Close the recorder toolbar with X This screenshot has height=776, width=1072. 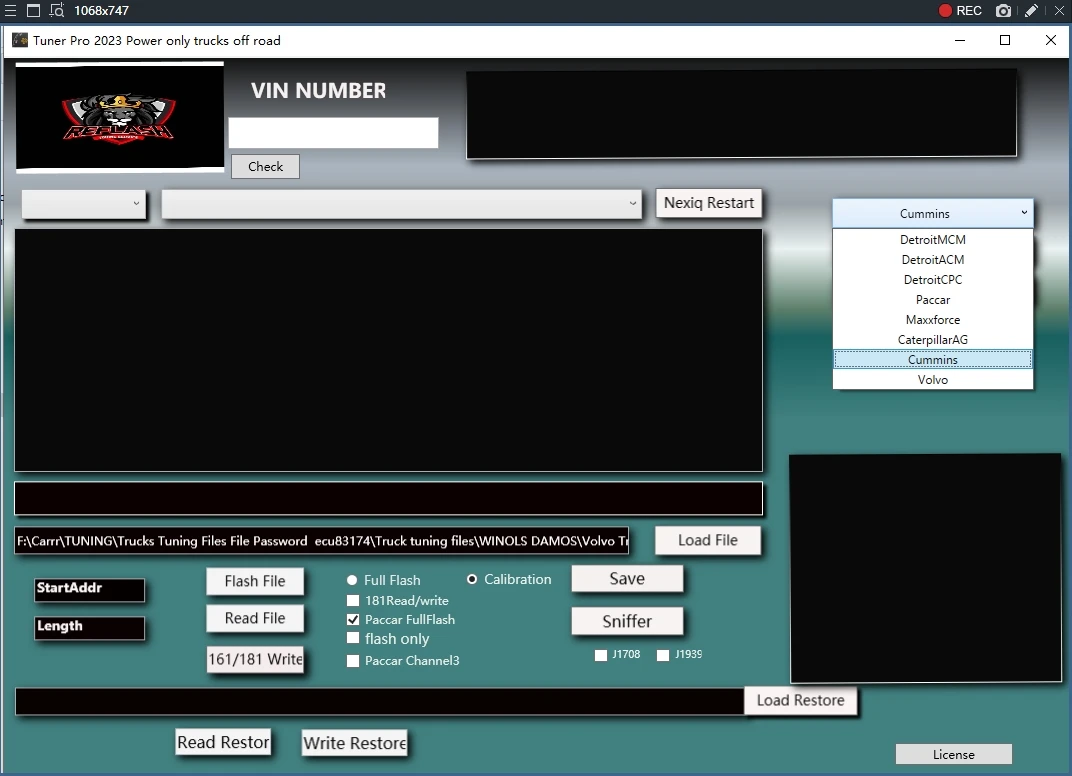(1059, 10)
